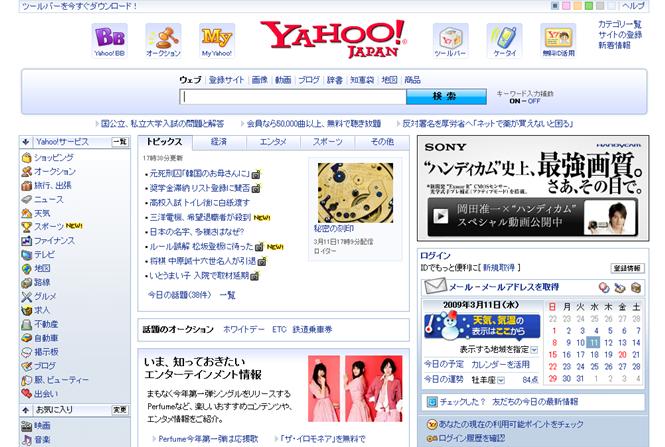The image size is (665, 447).
Task: Click the グルメ fork-and-knife icon
Action: coord(27,297)
